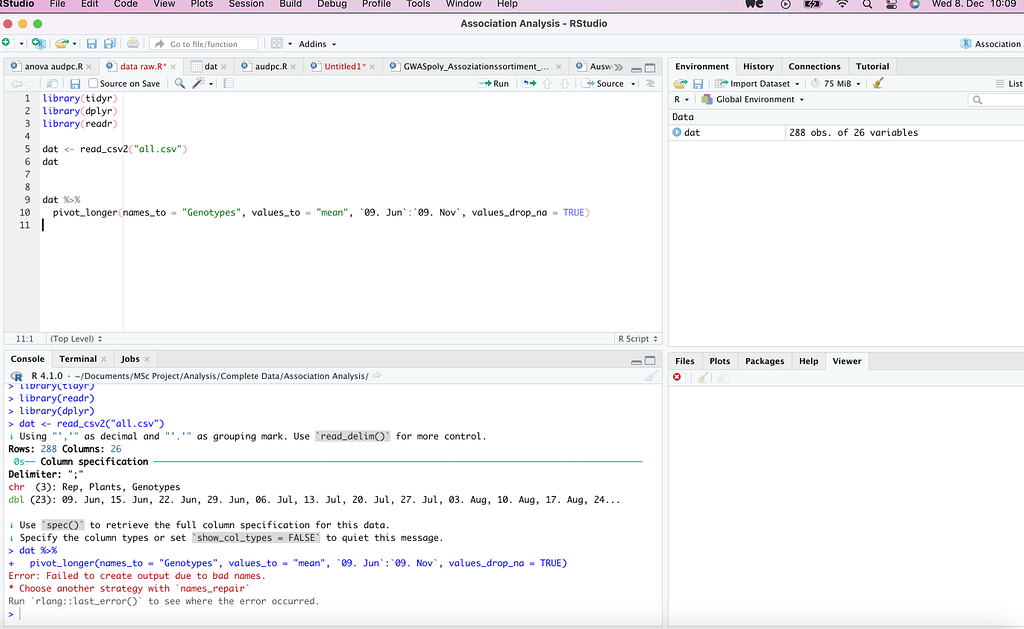
Task: Click the Wi-Fi icon in menu bar
Action: coord(842,5)
